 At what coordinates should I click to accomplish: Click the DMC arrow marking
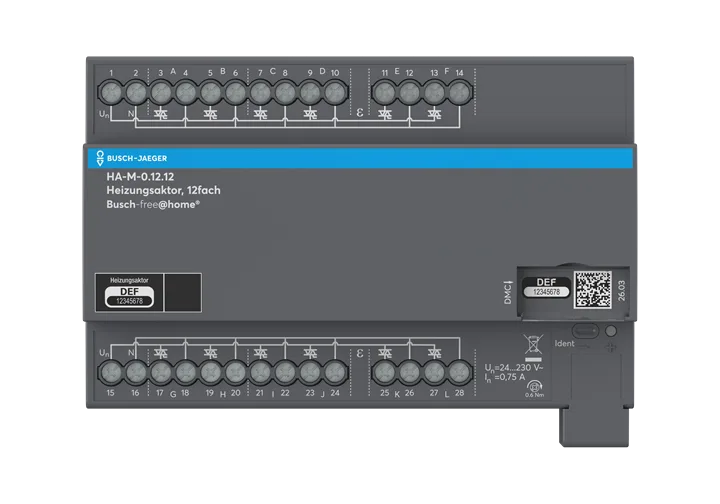507,292
